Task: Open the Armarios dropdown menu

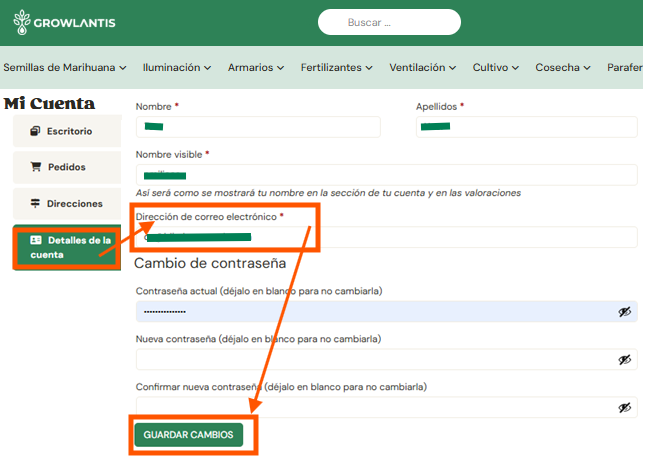Action: point(256,67)
